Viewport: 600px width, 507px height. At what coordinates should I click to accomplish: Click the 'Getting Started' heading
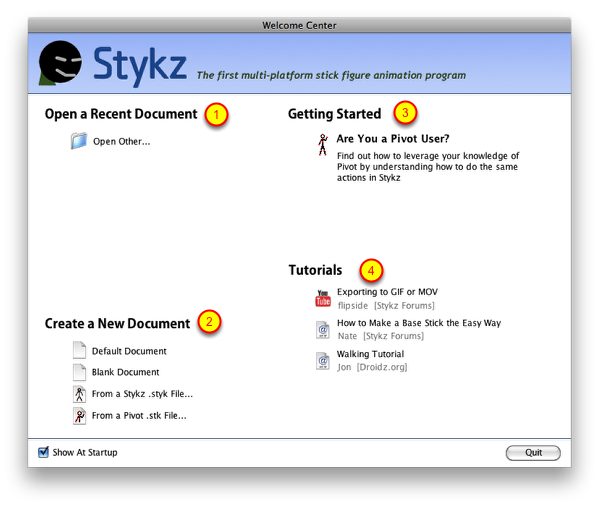point(334,114)
